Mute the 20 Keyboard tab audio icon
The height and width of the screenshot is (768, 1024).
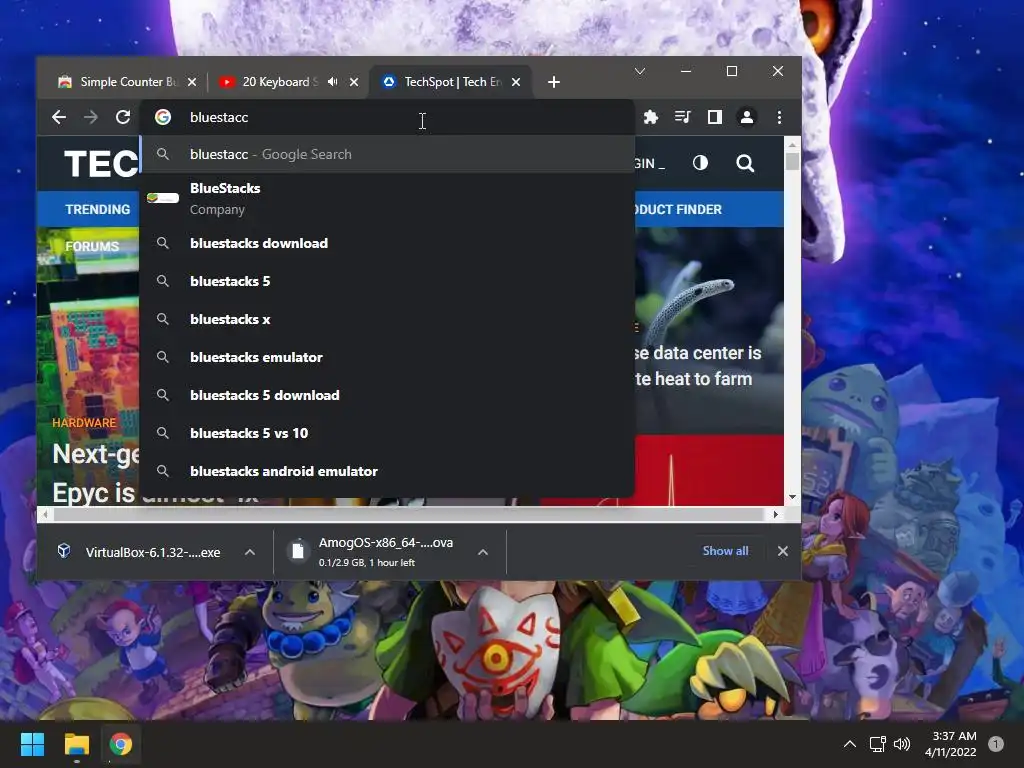point(332,82)
